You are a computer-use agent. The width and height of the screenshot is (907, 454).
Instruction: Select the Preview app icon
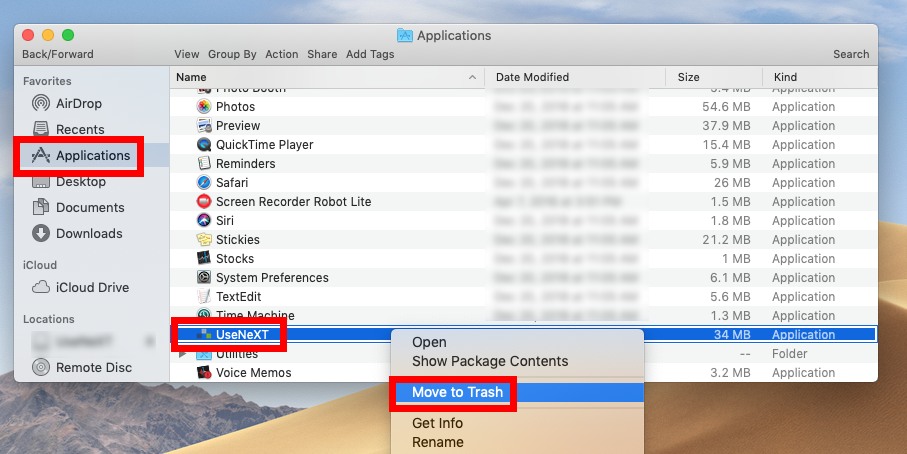point(204,126)
